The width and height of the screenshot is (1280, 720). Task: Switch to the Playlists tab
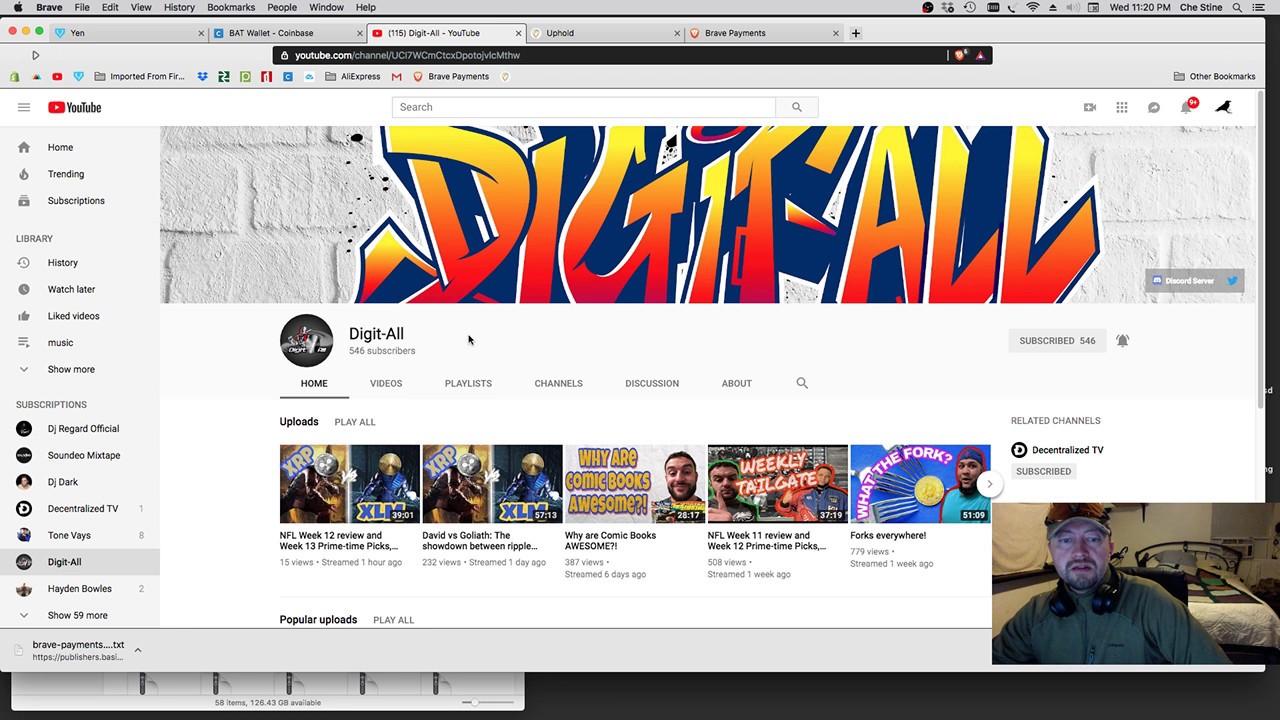click(468, 383)
